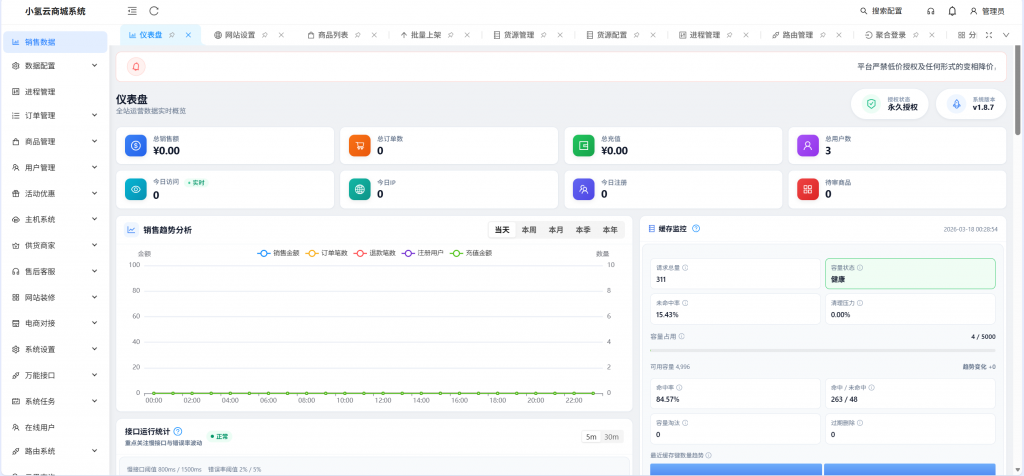Collapse the sidebar with the menu fold icon

click(133, 11)
